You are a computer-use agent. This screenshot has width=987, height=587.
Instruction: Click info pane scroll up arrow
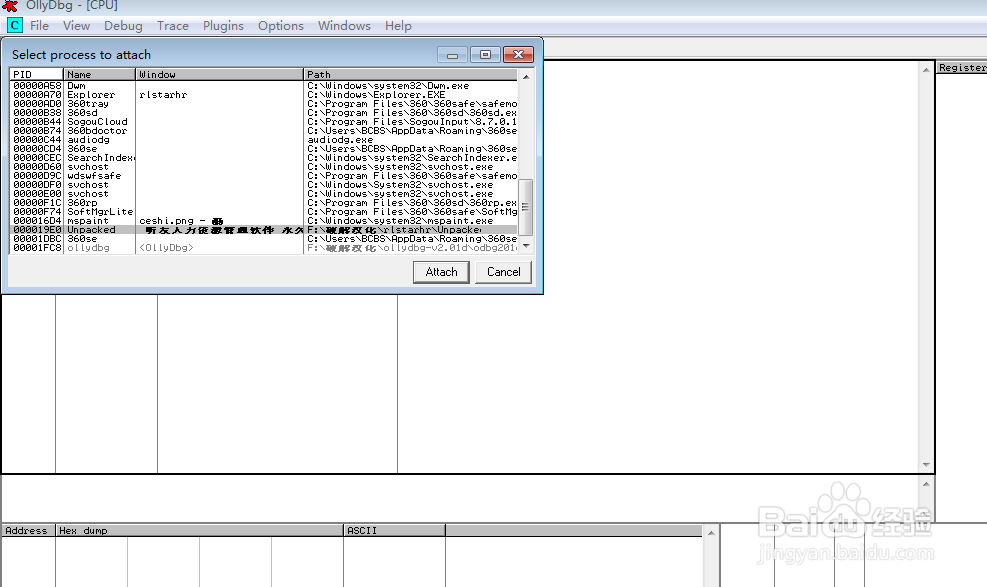[x=926, y=484]
